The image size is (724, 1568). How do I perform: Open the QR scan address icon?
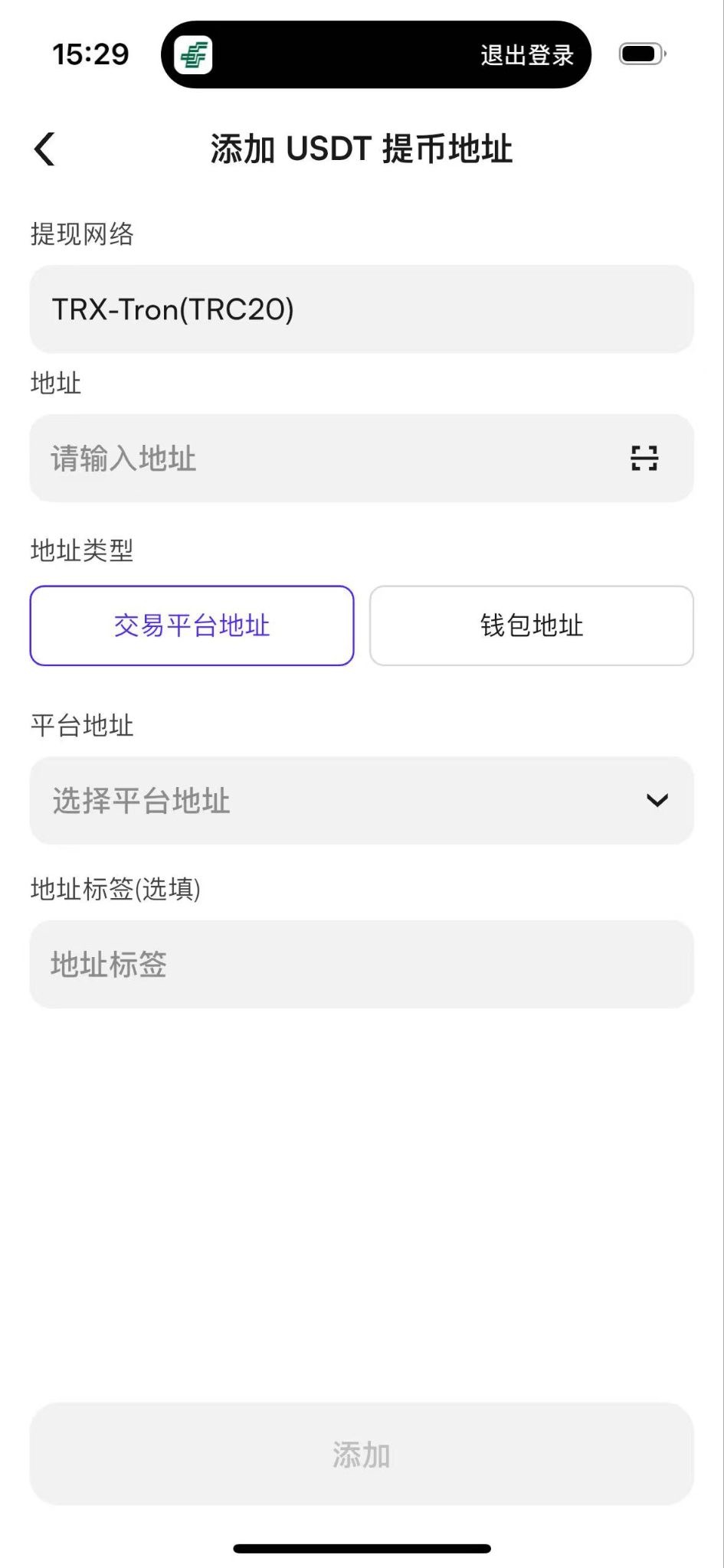click(x=644, y=458)
